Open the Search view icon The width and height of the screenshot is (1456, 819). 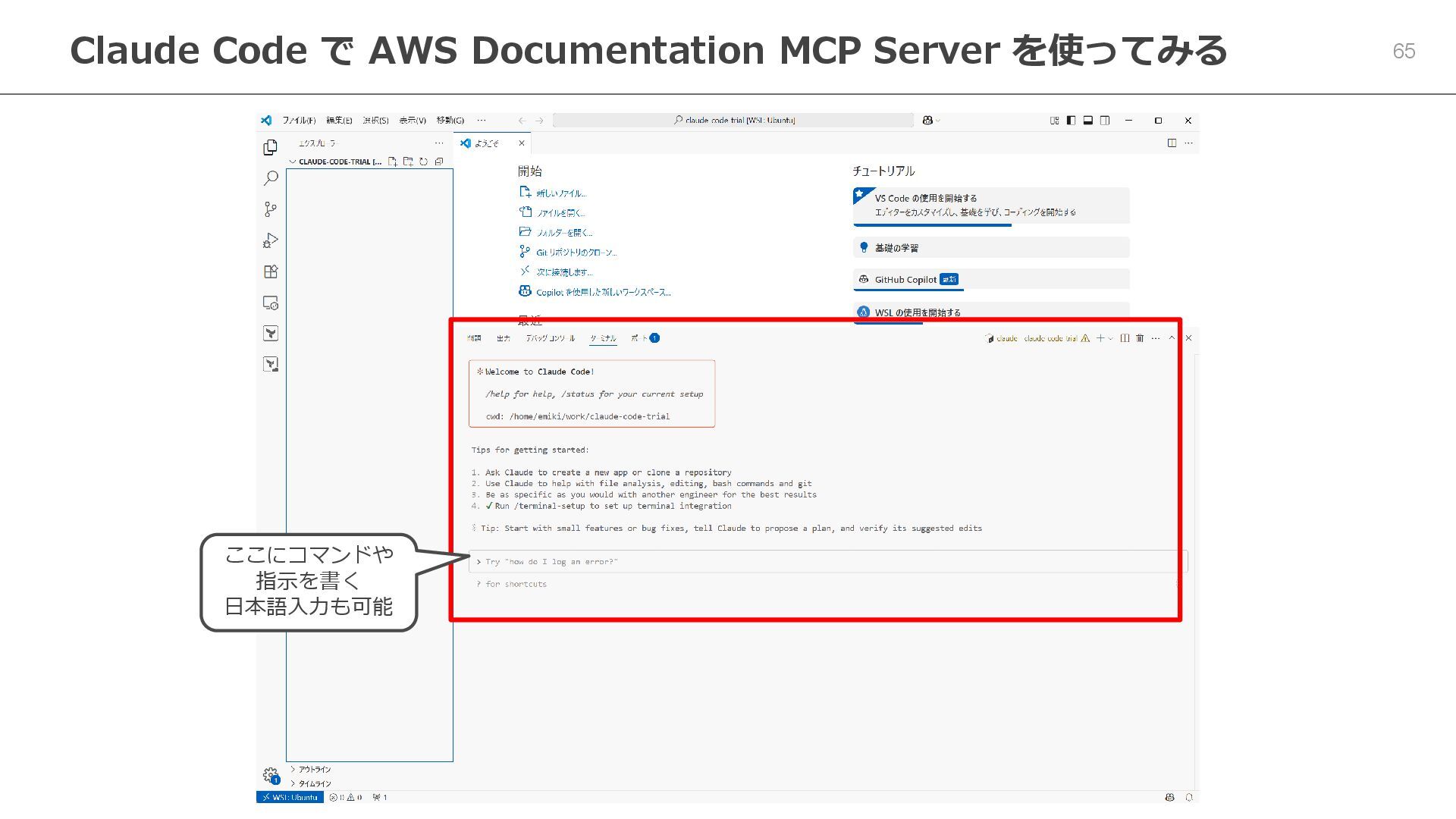[x=270, y=178]
